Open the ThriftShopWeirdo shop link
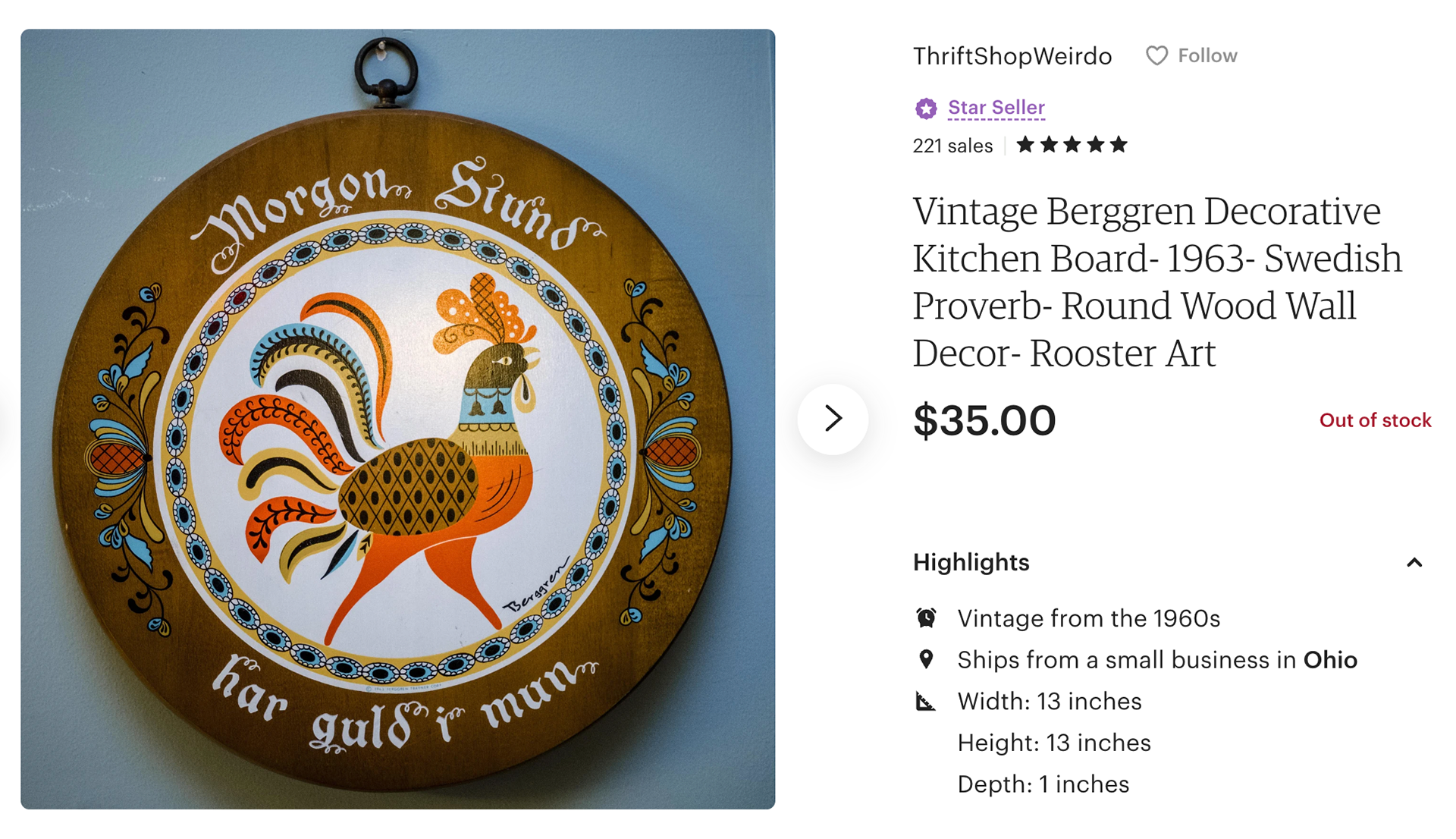 [1012, 56]
